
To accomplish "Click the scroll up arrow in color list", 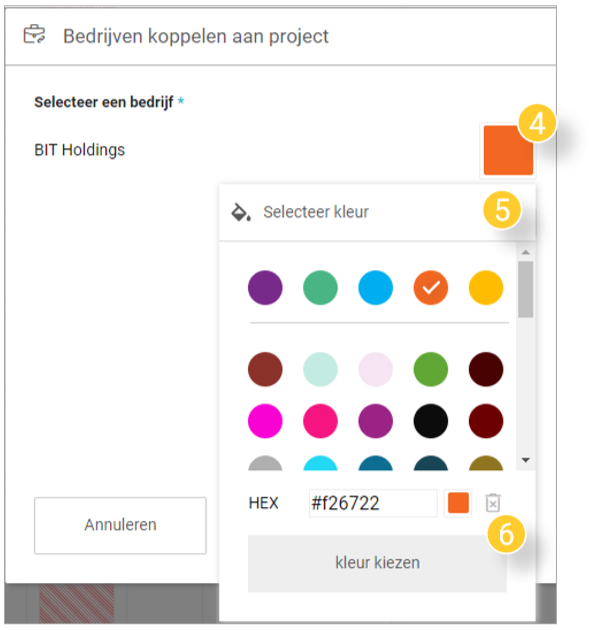I will 526,252.
